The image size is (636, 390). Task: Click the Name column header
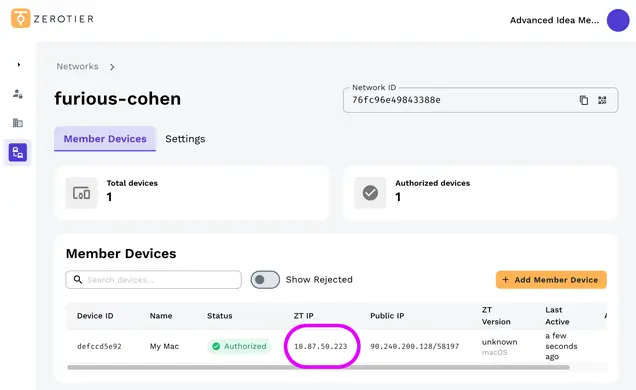tap(161, 316)
